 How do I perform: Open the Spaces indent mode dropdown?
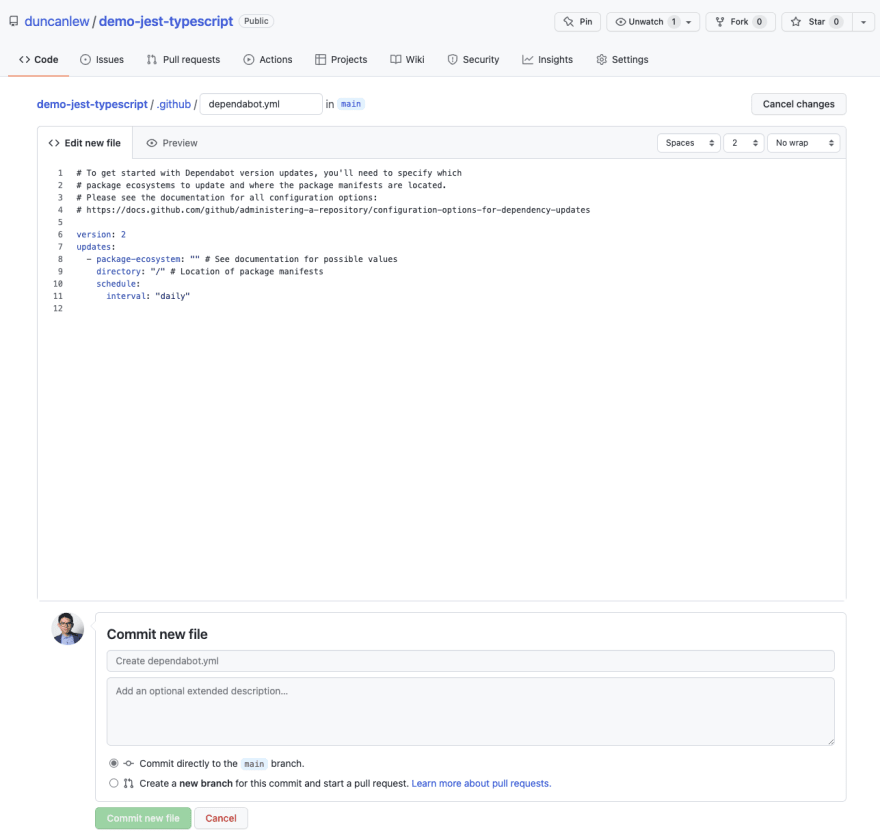[689, 143]
